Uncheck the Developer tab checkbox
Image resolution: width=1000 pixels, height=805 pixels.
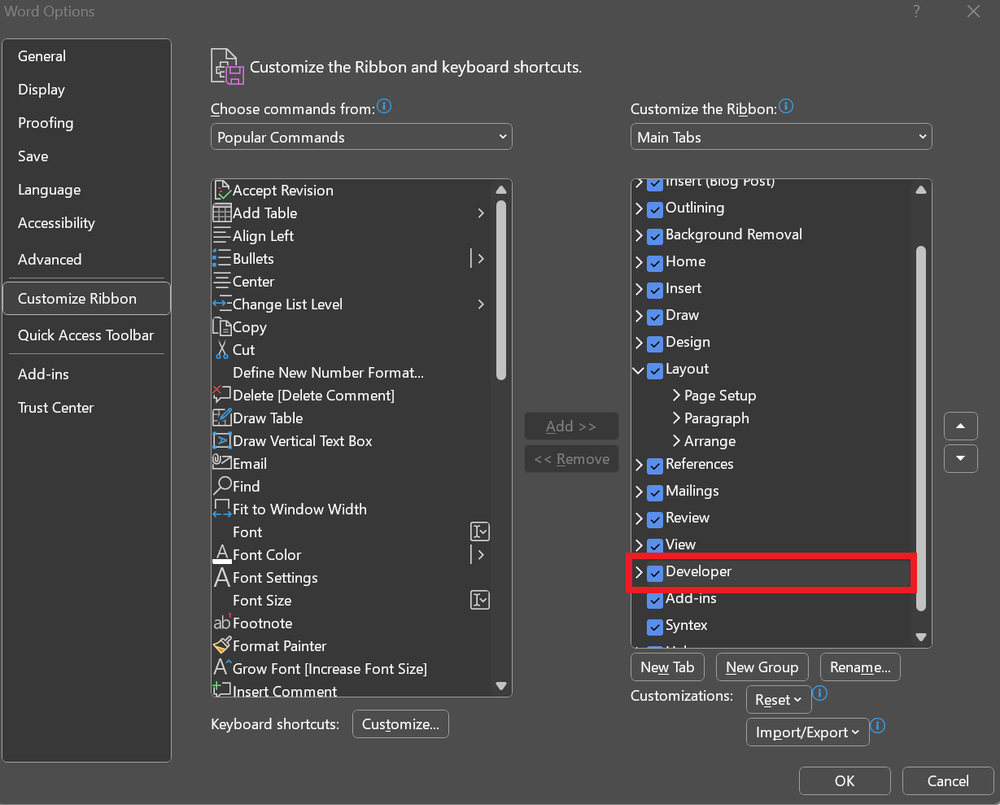tap(655, 572)
